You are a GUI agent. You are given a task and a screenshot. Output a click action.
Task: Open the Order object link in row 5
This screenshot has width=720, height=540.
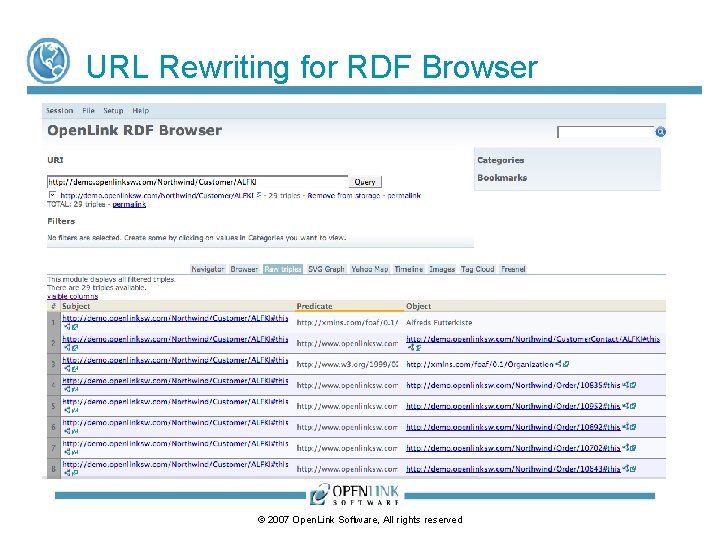click(513, 406)
